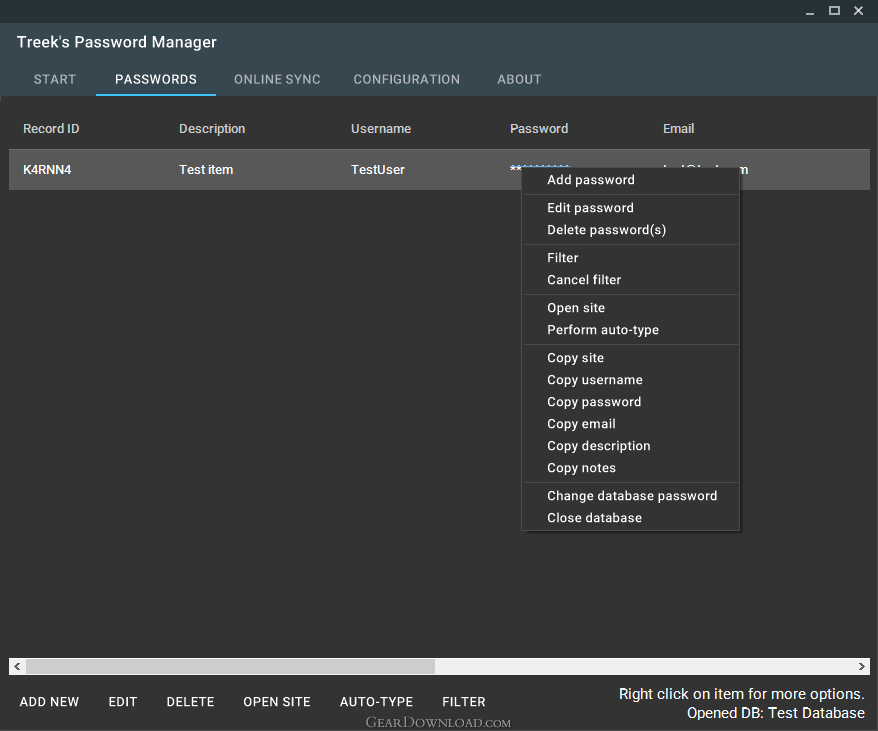Choose Change database password entry
878x731 pixels.
click(631, 496)
